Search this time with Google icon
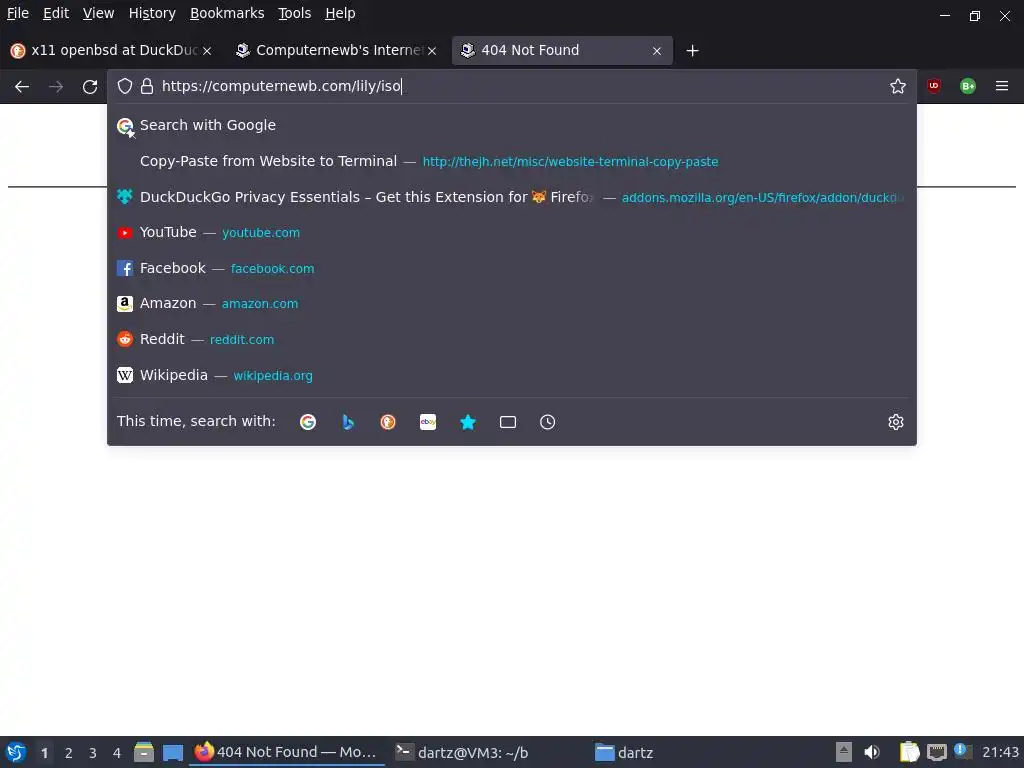The width and height of the screenshot is (1024, 768). [x=308, y=422]
